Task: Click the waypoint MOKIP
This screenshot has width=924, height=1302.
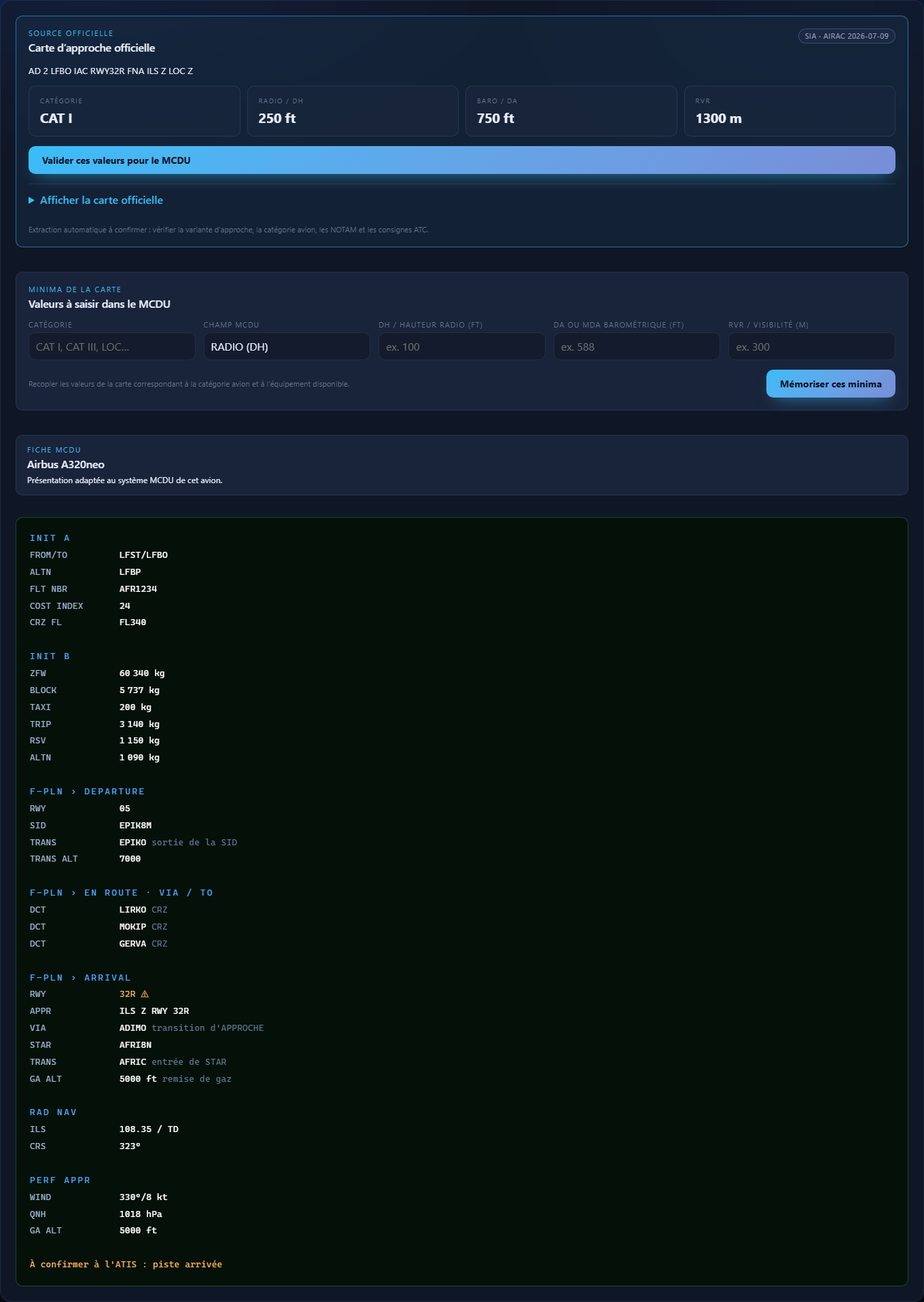Action: click(132, 927)
